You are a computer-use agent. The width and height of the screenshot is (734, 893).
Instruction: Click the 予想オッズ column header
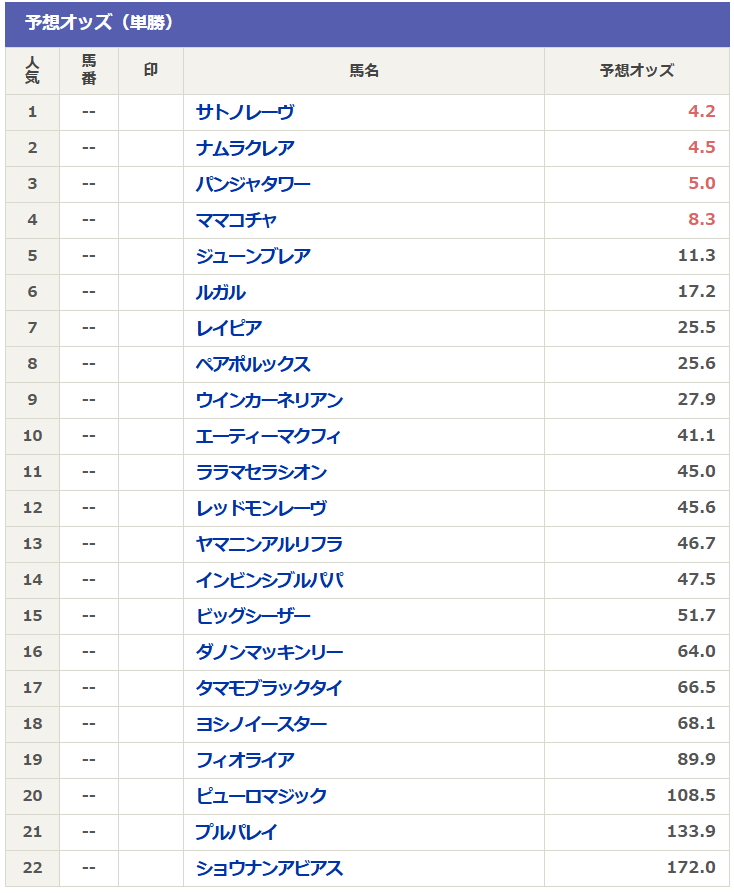(637, 71)
